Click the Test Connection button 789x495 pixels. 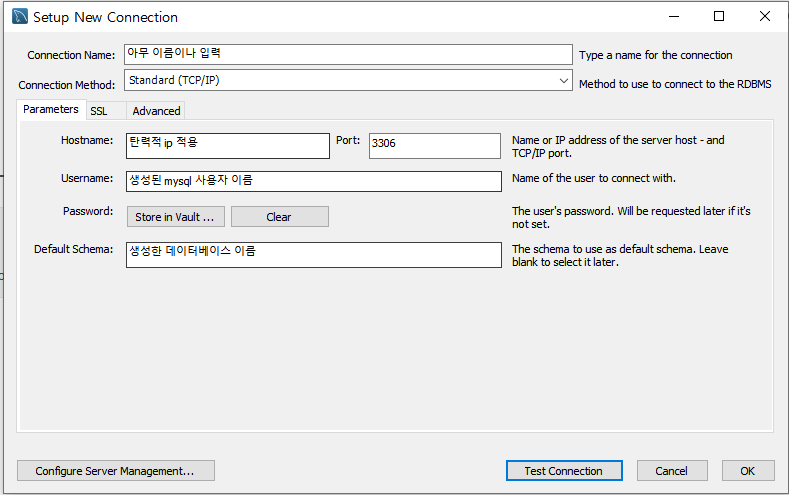pos(564,471)
